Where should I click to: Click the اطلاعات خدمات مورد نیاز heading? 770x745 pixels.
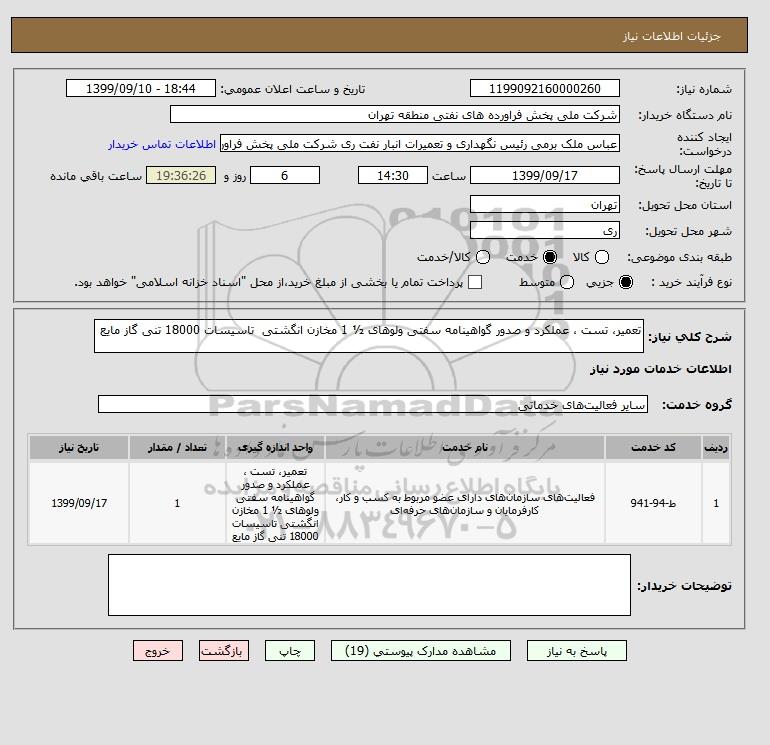point(660,369)
